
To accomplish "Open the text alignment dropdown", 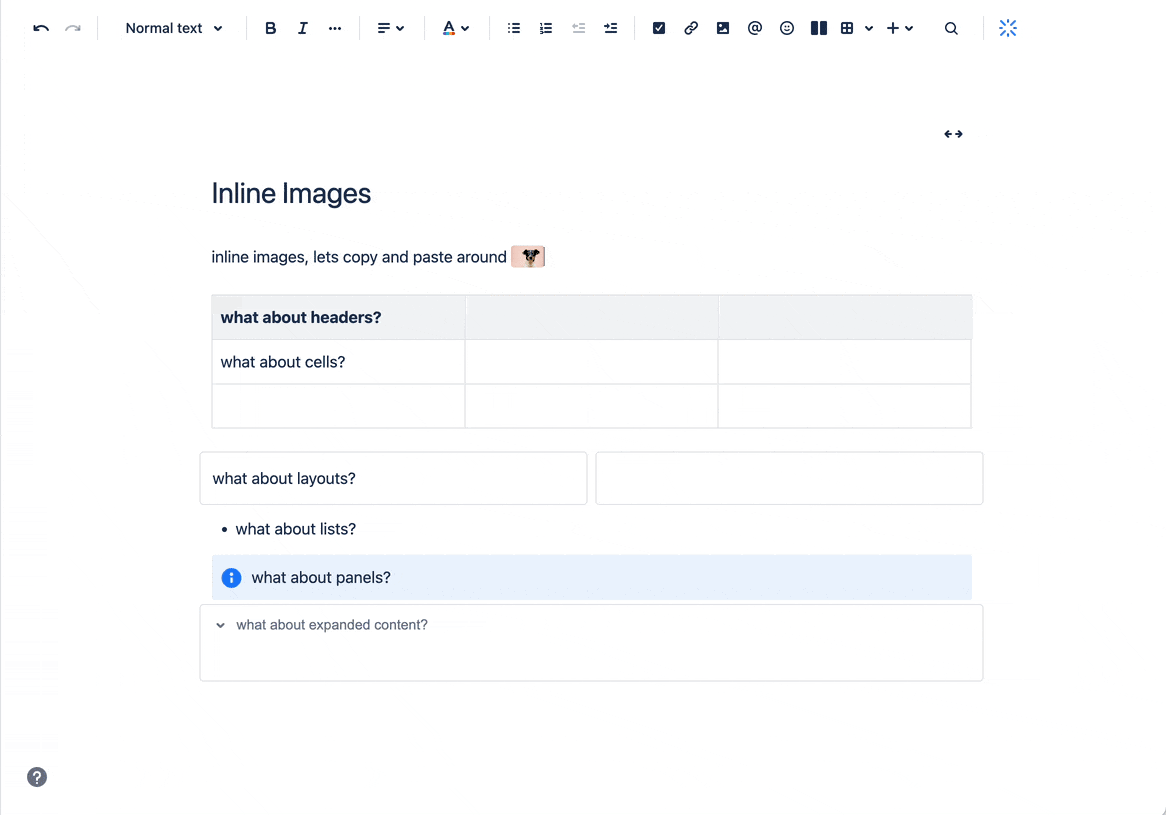I will pos(390,28).
